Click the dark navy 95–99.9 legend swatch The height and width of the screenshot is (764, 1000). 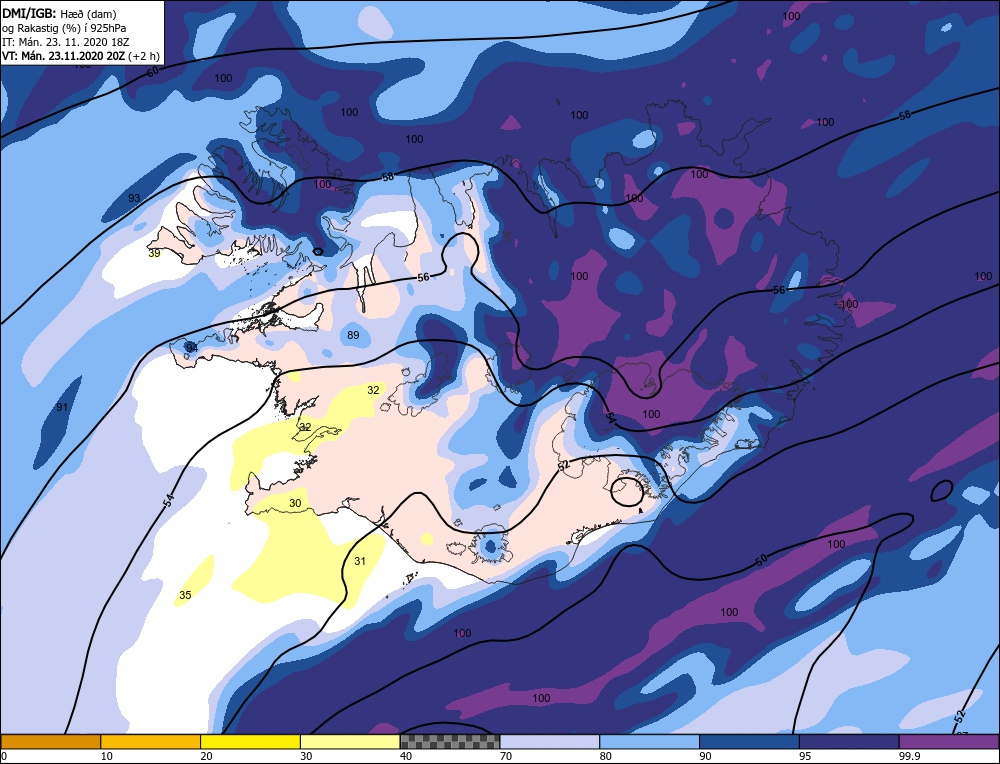849,741
